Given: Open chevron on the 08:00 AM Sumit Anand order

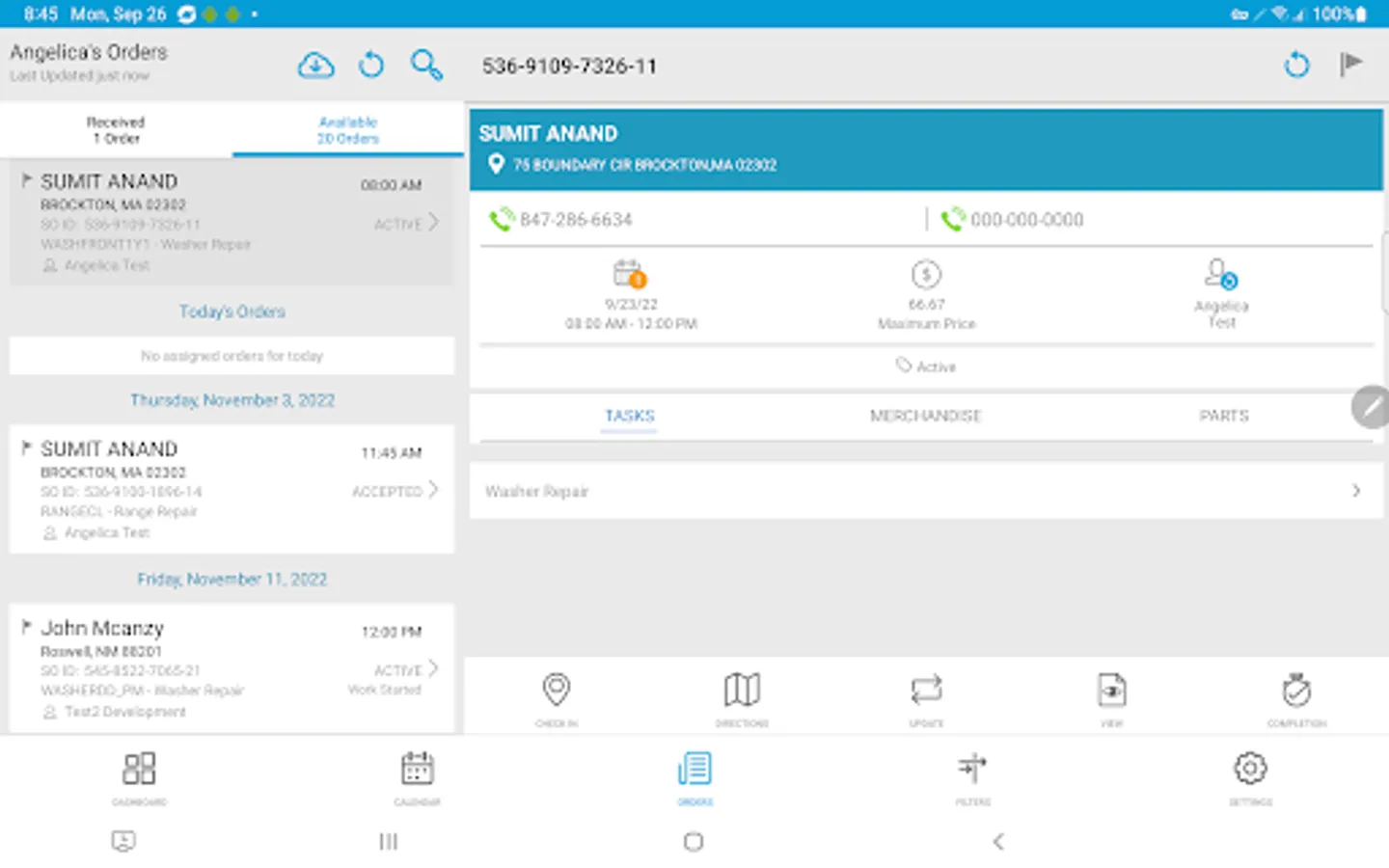Looking at the screenshot, I should coord(433,222).
